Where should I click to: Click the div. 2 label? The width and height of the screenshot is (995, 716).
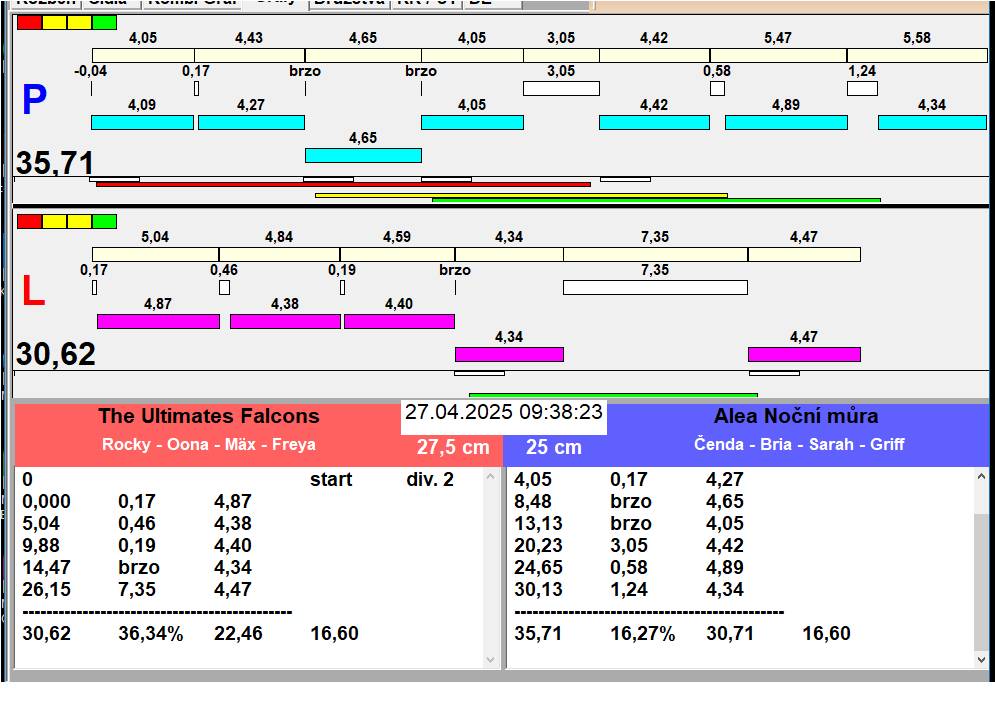click(x=430, y=480)
